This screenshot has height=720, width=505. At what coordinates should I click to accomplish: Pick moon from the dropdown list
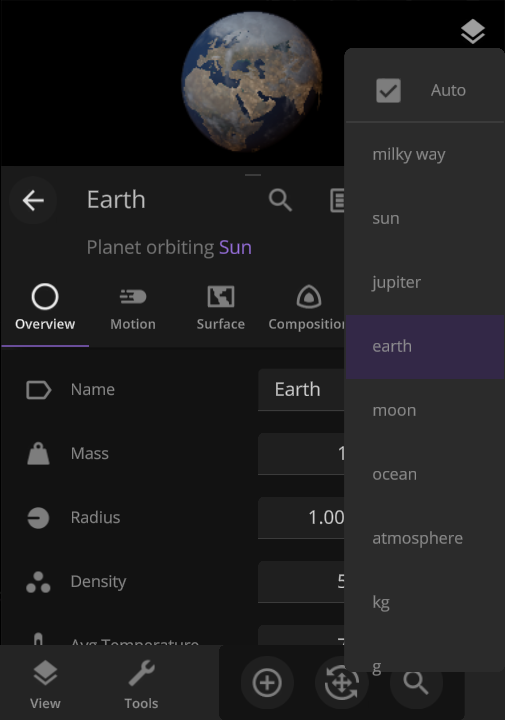pos(425,411)
